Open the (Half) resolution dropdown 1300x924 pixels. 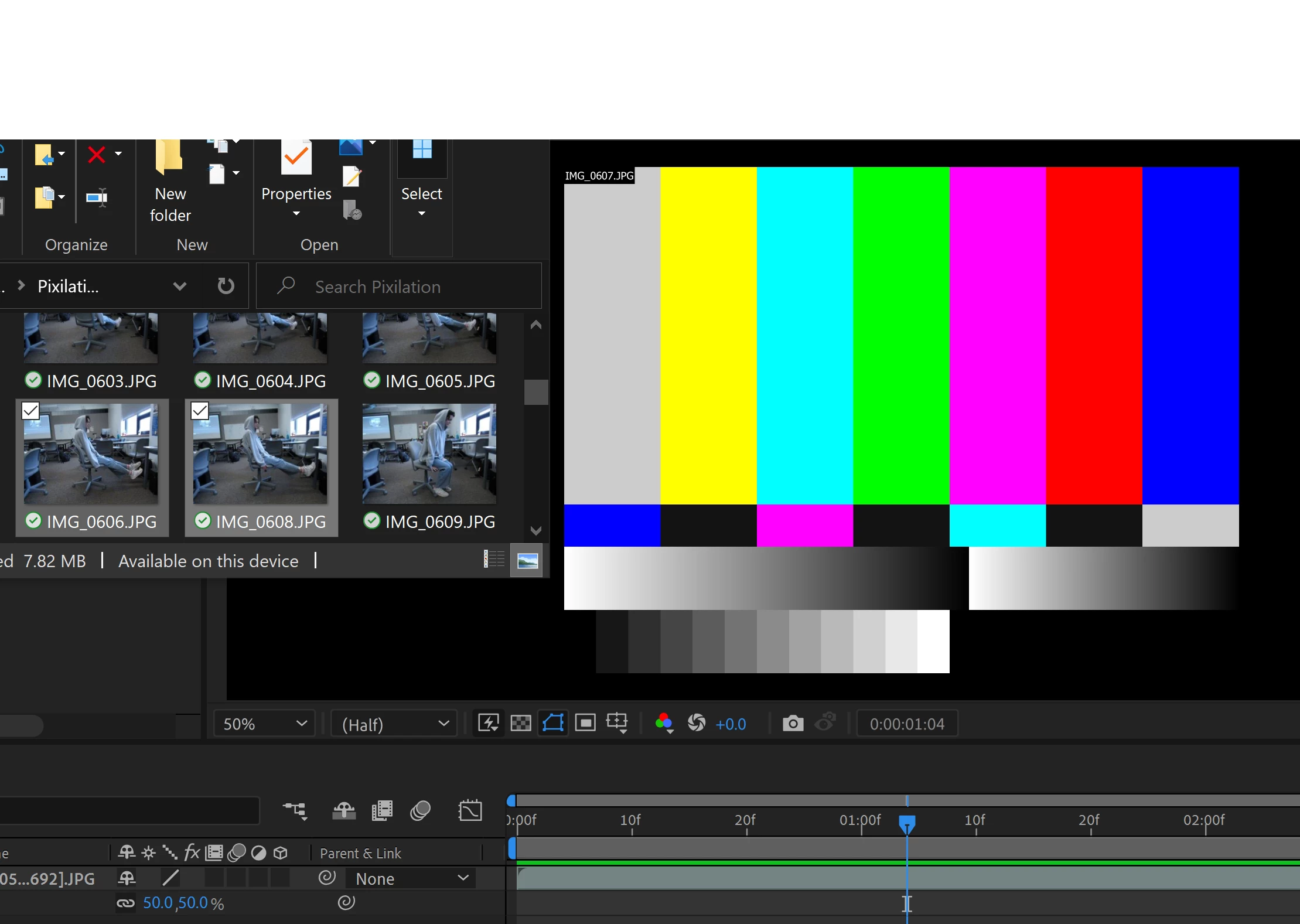click(x=394, y=724)
